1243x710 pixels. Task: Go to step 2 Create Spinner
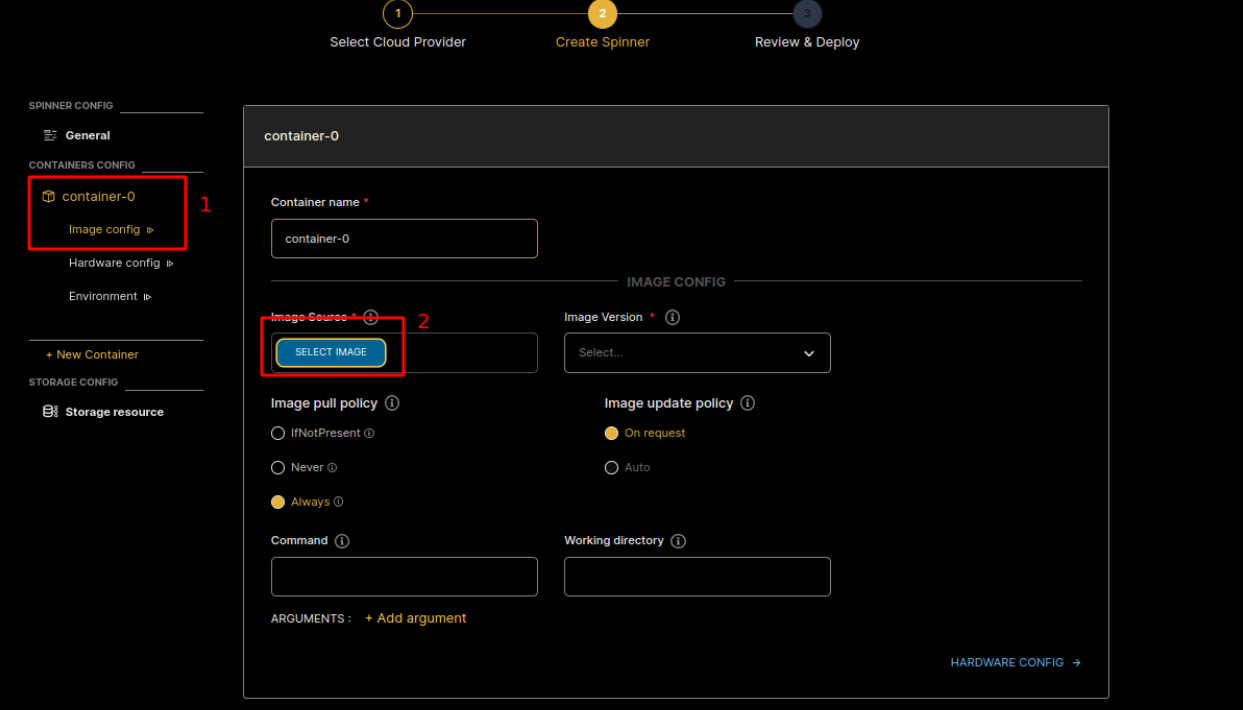click(602, 14)
